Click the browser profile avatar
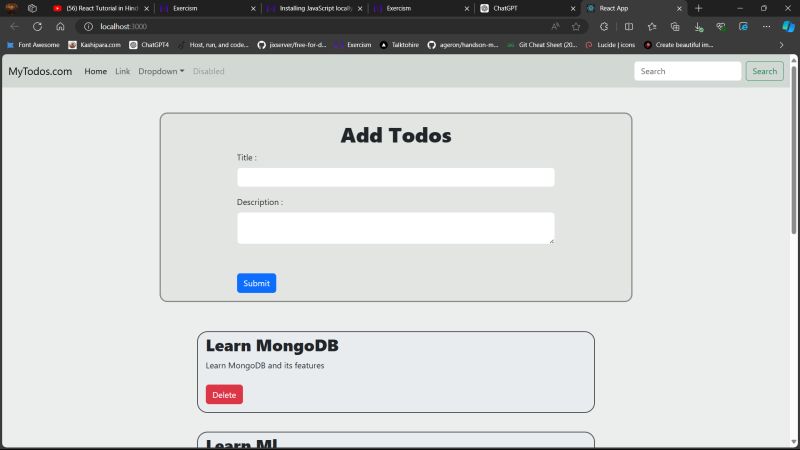 click(x=11, y=8)
